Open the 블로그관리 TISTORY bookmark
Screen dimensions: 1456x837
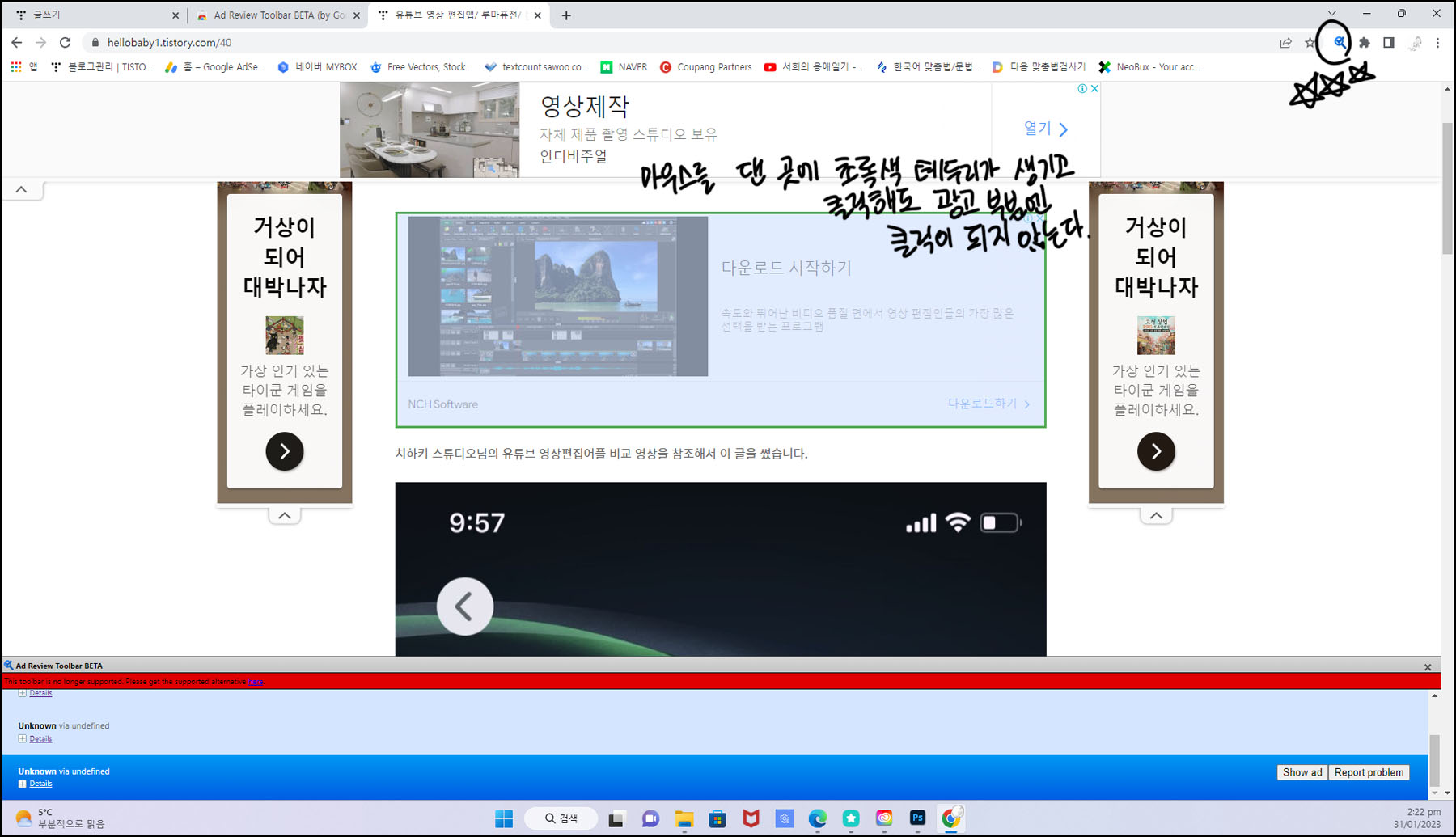point(101,67)
